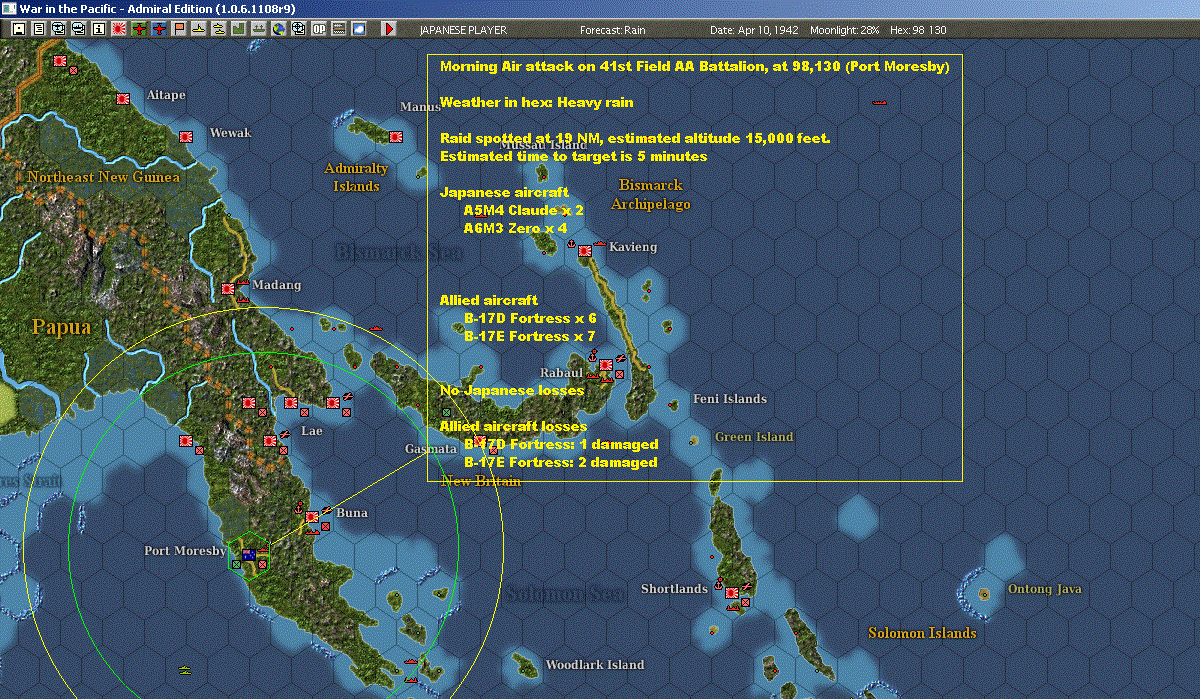Select the Japanese base flag at Kavieng
Screen dimensions: 1200x699
click(x=585, y=251)
